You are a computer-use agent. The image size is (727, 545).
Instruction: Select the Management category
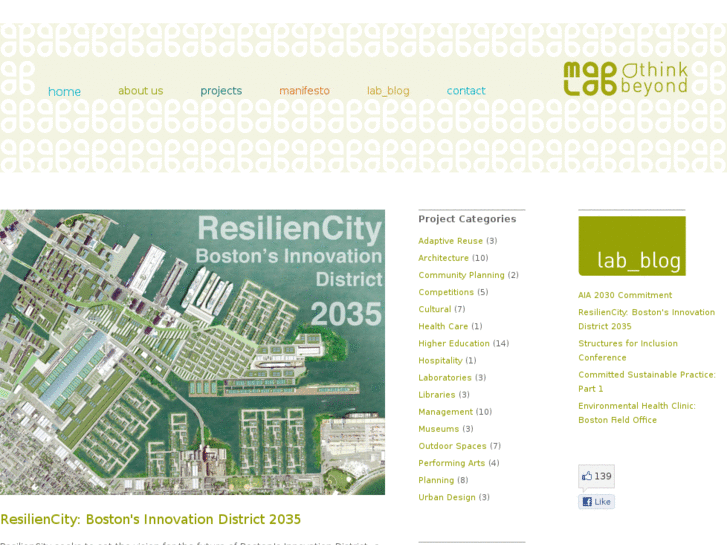[446, 412]
